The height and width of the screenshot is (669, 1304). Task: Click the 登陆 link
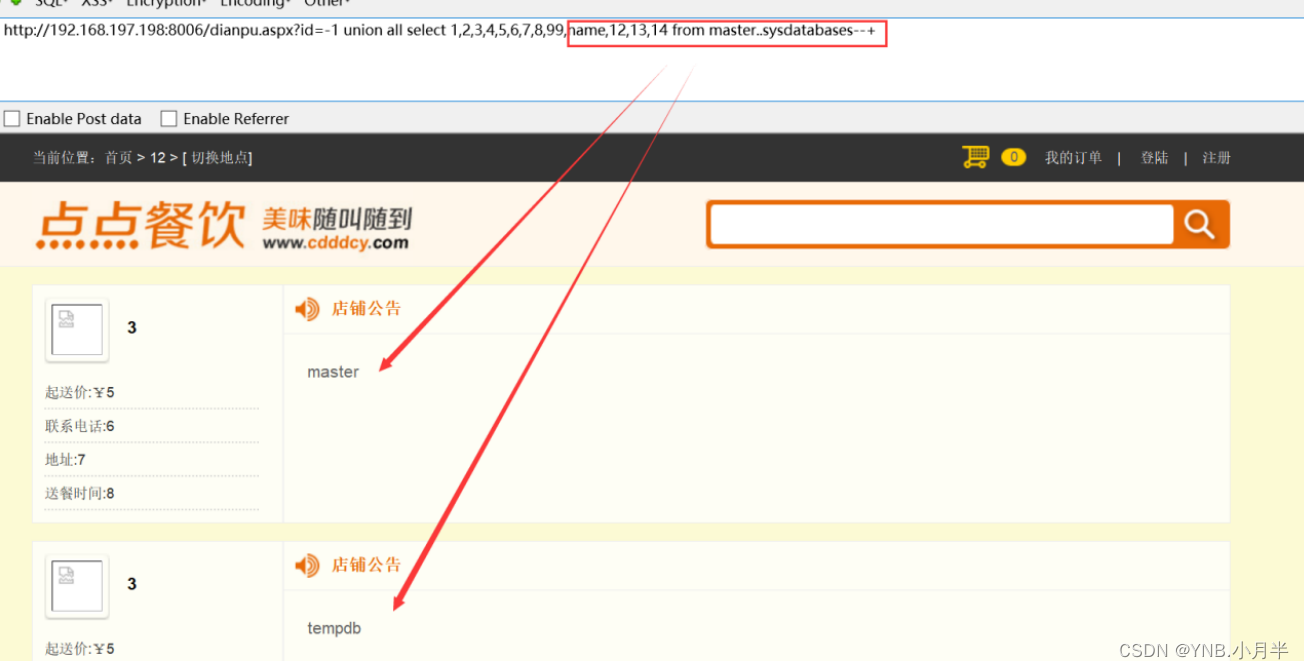1154,158
